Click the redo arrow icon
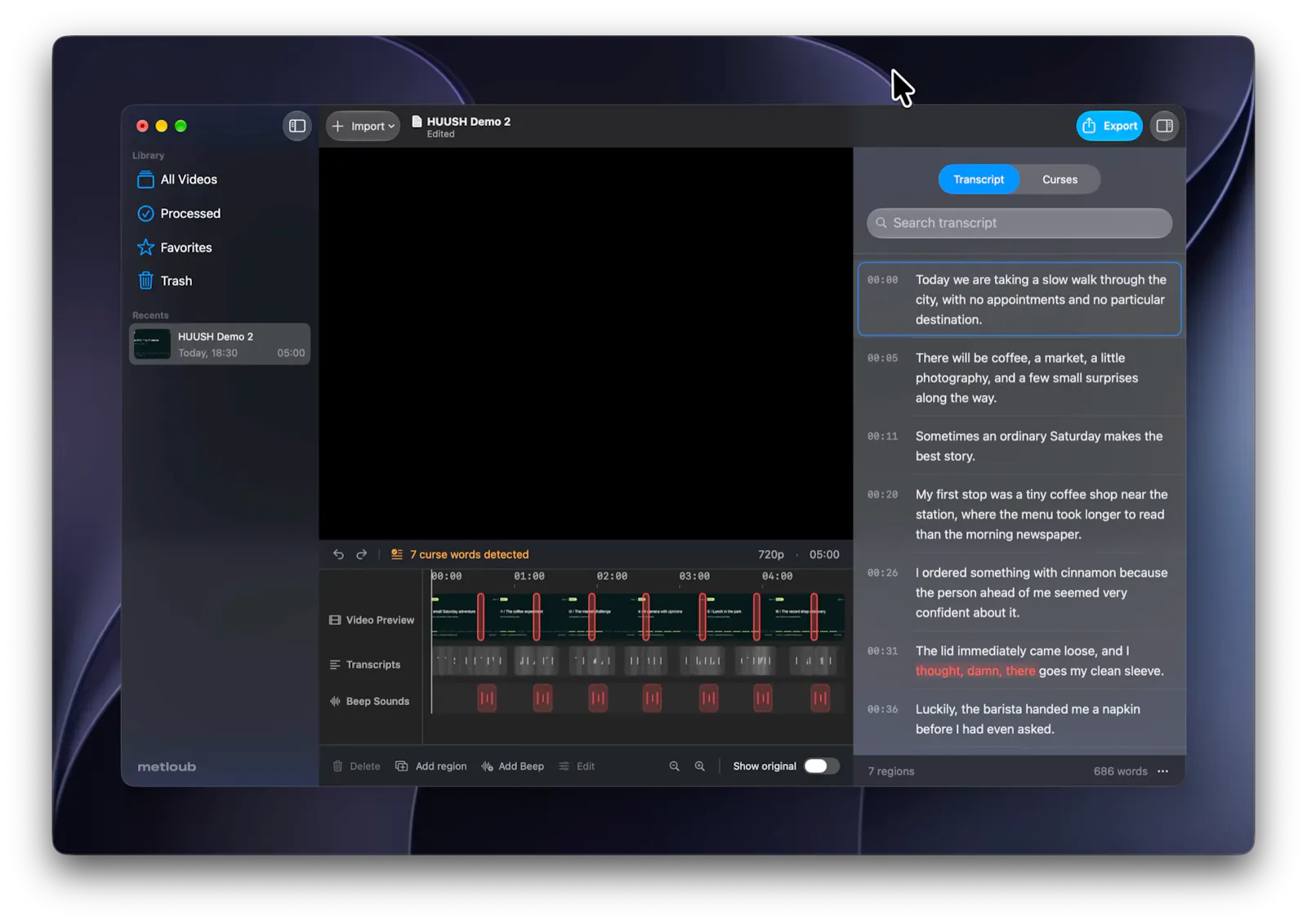 (361, 554)
